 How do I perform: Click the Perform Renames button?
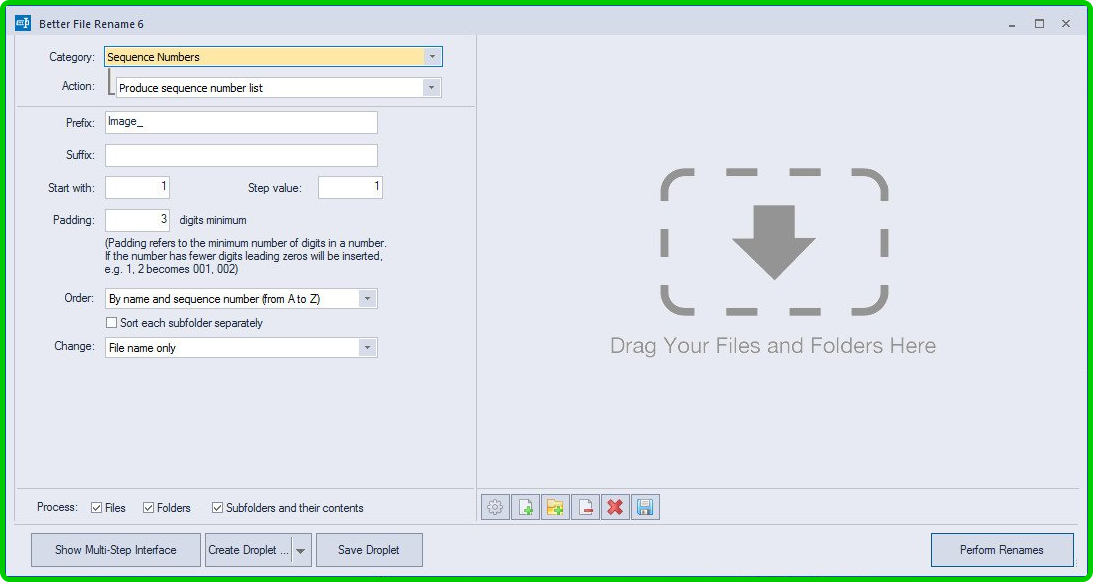(1002, 550)
